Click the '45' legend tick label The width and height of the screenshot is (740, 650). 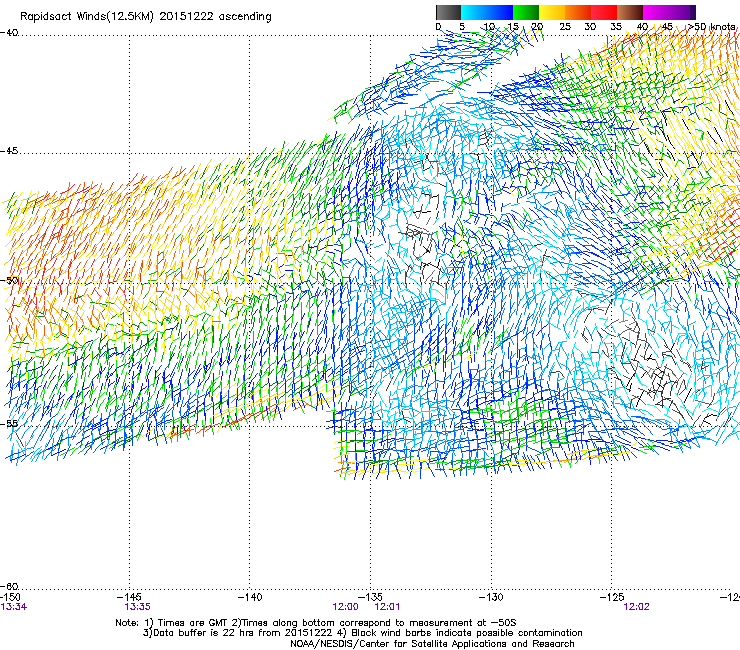[x=667, y=27]
